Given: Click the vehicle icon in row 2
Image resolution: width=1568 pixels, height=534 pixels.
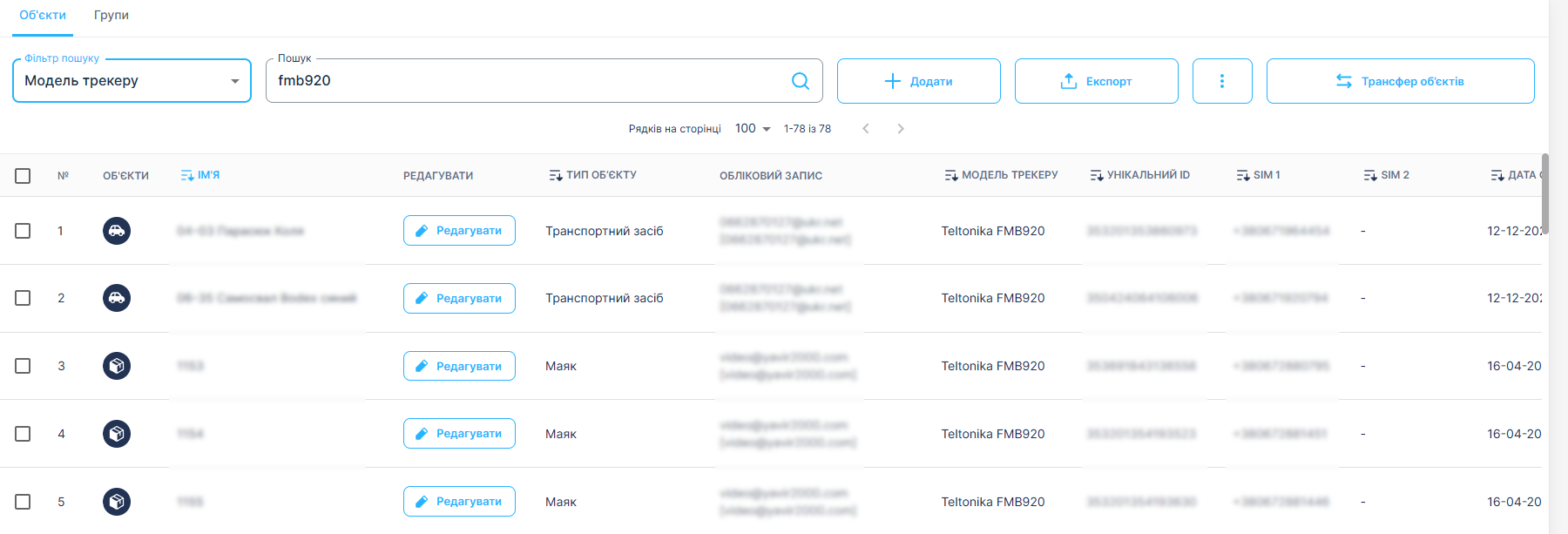Looking at the screenshot, I should (x=117, y=298).
